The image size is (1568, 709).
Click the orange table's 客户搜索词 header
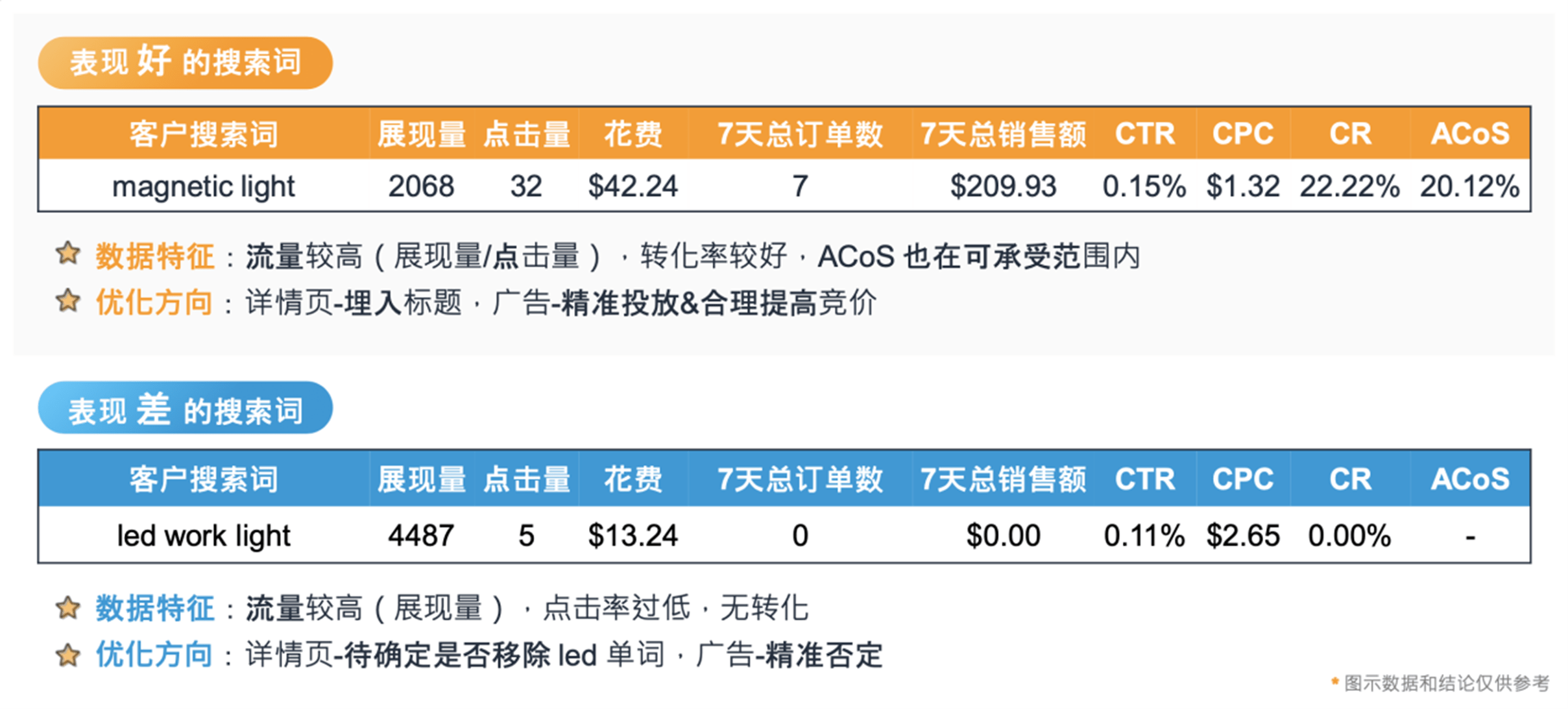pyautogui.click(x=204, y=134)
